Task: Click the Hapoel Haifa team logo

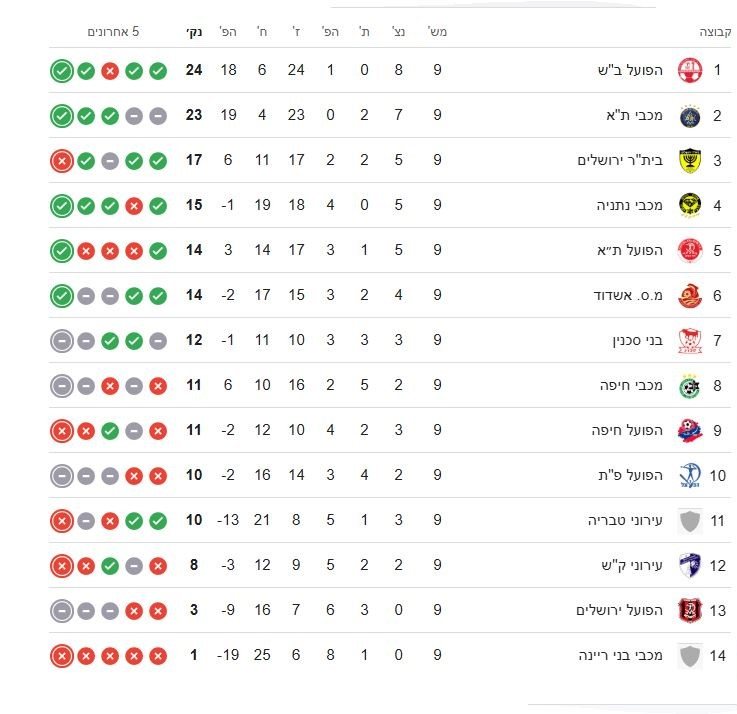Action: click(689, 431)
